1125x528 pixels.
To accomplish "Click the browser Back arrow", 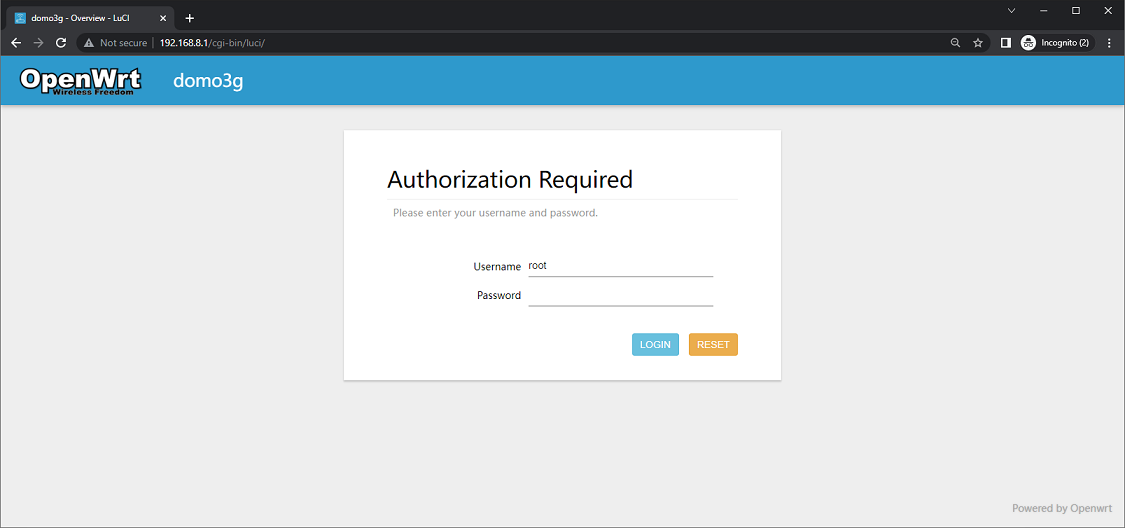I will (x=15, y=43).
